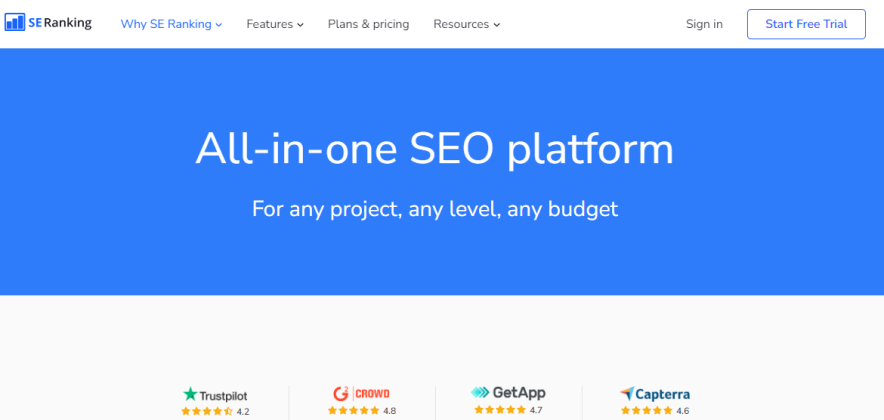Click the Sign in link

(704, 24)
